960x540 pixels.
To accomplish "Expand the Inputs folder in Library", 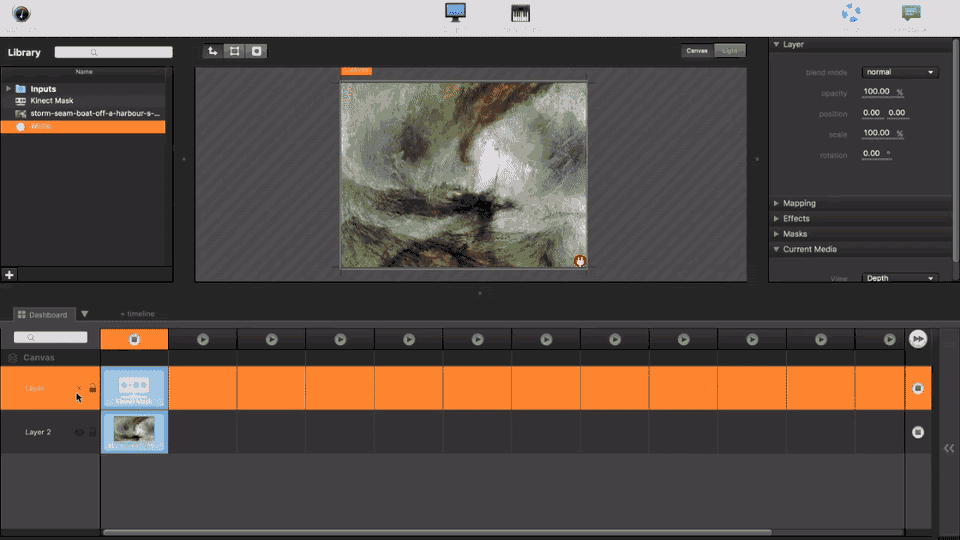I will click(x=8, y=89).
